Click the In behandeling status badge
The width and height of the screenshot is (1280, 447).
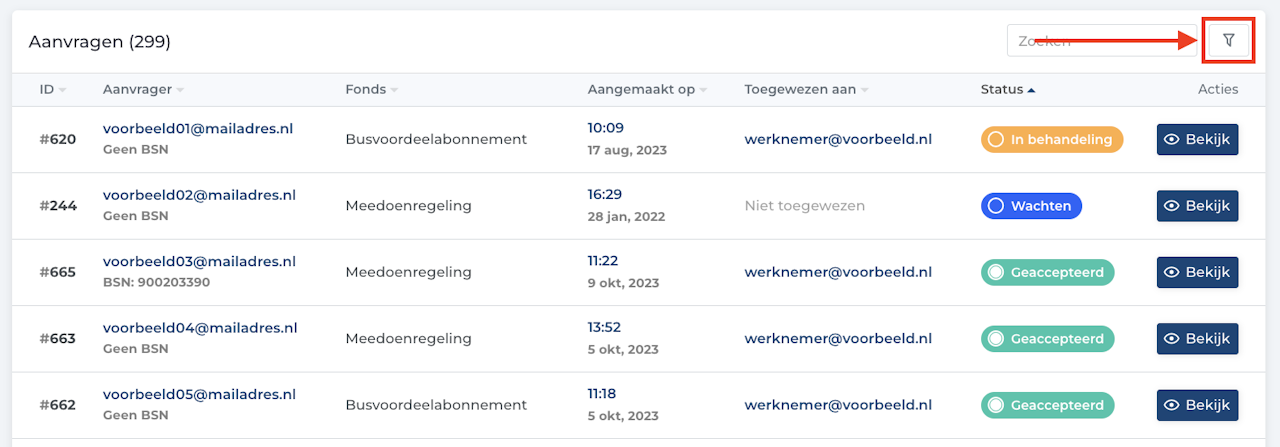click(1052, 139)
